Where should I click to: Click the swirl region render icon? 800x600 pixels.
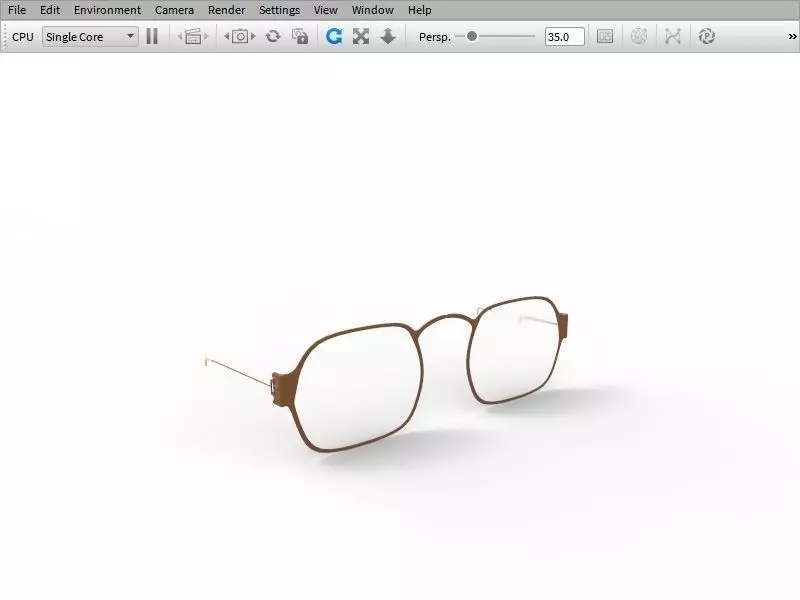click(x=707, y=36)
